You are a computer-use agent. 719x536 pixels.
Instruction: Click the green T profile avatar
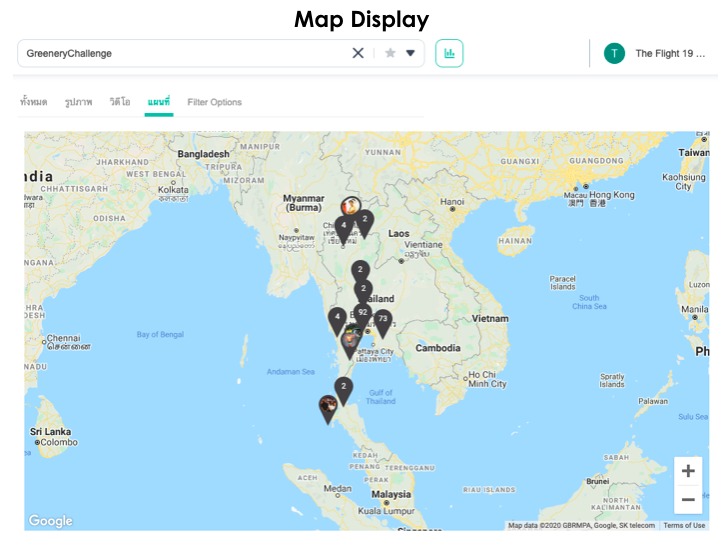[x=614, y=53]
